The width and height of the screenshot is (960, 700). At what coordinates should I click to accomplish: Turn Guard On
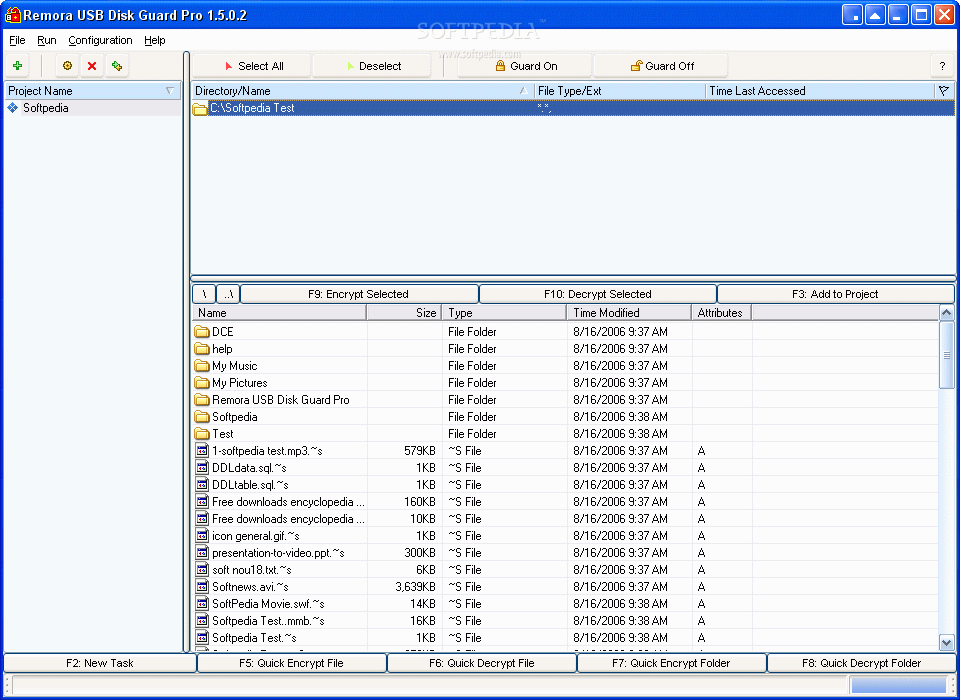click(x=525, y=66)
